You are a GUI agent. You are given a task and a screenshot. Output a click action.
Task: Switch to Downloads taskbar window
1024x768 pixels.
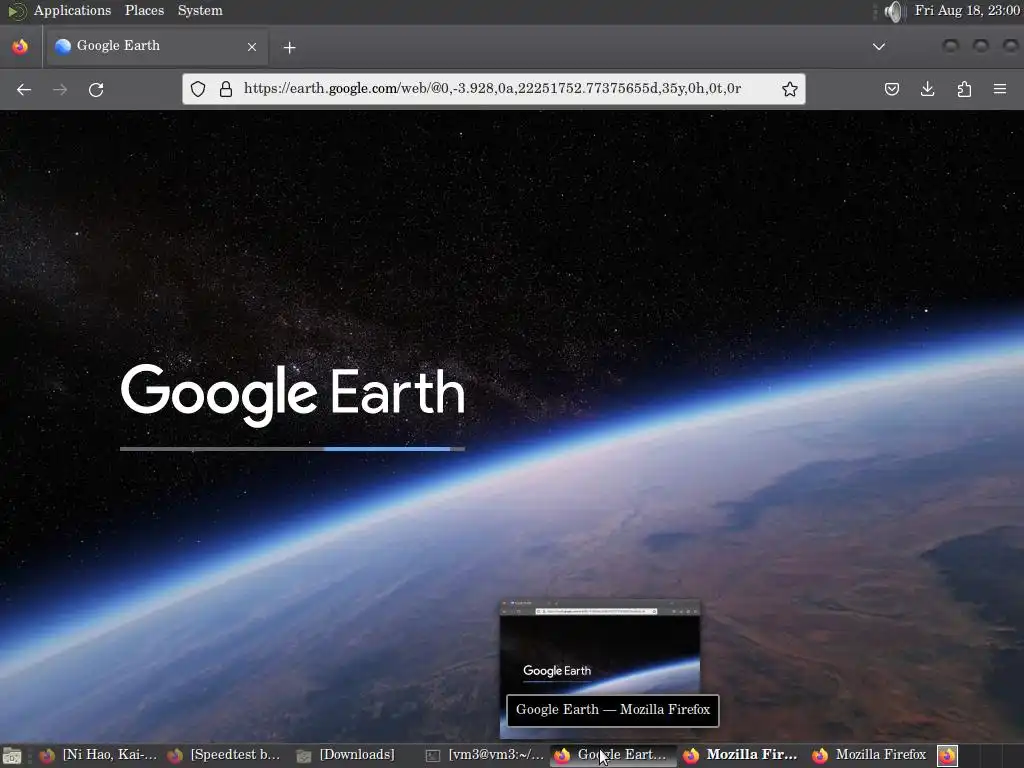click(x=346, y=755)
